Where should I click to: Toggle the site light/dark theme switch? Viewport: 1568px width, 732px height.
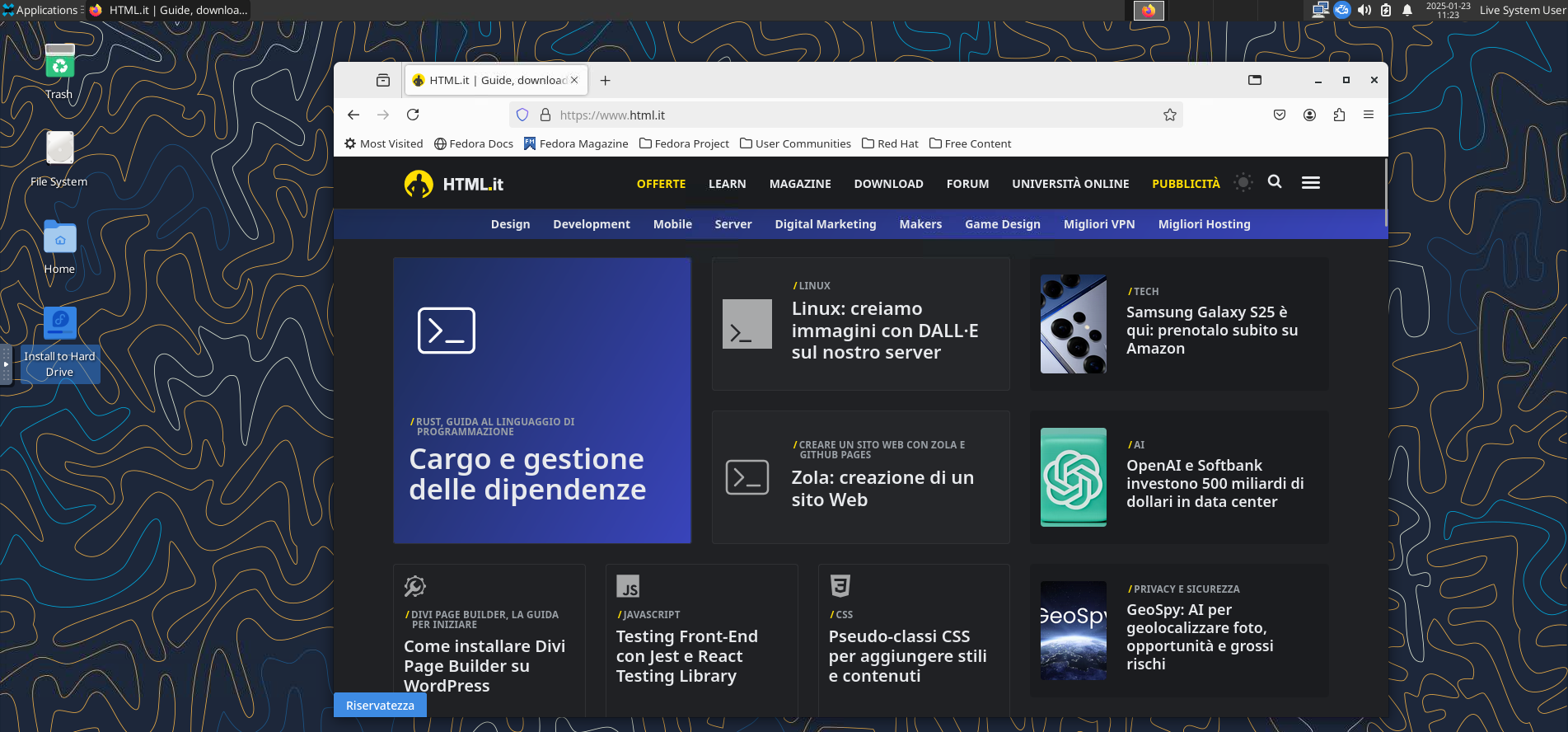click(1243, 183)
